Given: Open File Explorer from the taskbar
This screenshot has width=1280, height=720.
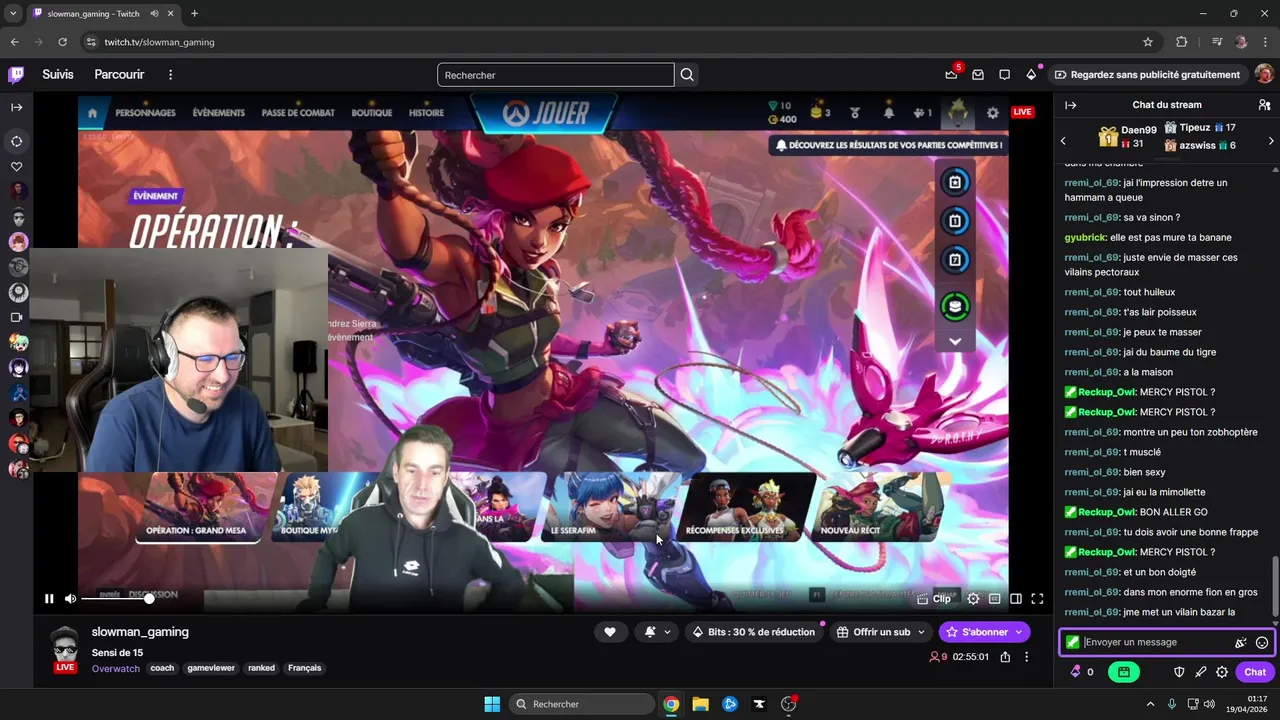Looking at the screenshot, I should [700, 704].
